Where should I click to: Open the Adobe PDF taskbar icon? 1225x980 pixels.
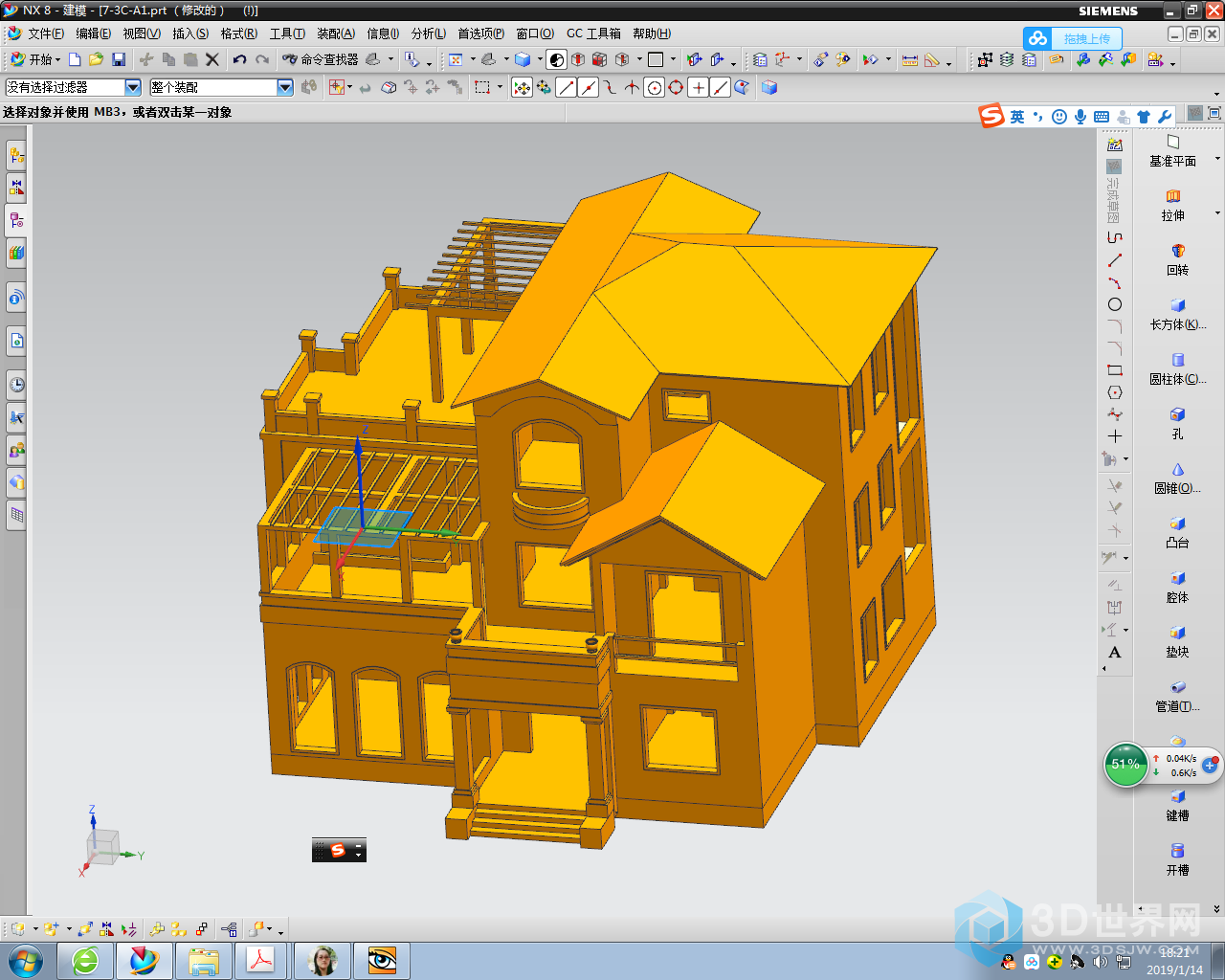click(261, 961)
